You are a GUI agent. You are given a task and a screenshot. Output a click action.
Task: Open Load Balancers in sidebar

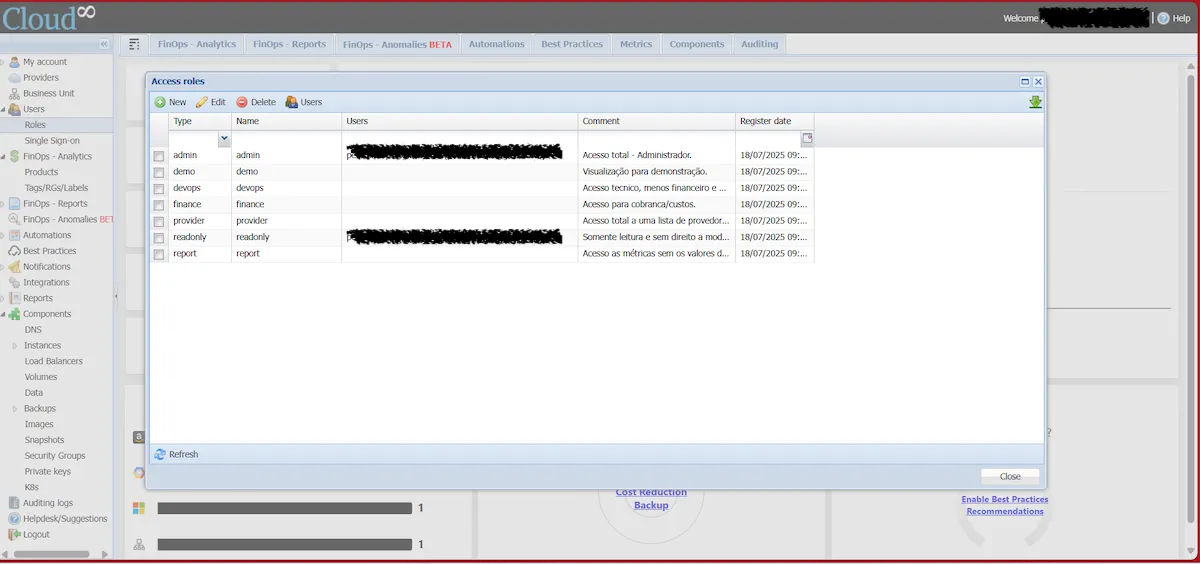click(x=56, y=361)
